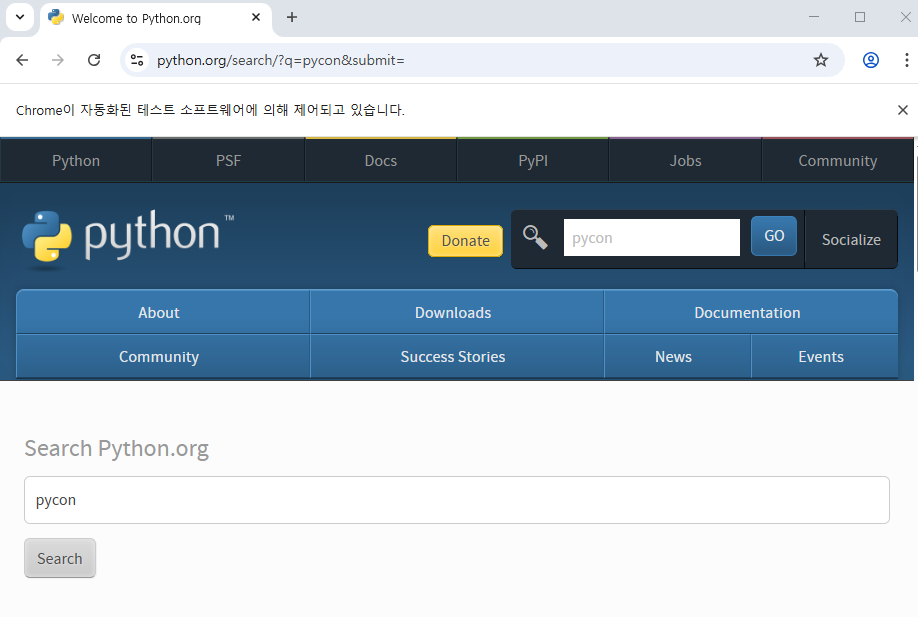
Task: Click the magnifying glass search icon
Action: coord(535,237)
